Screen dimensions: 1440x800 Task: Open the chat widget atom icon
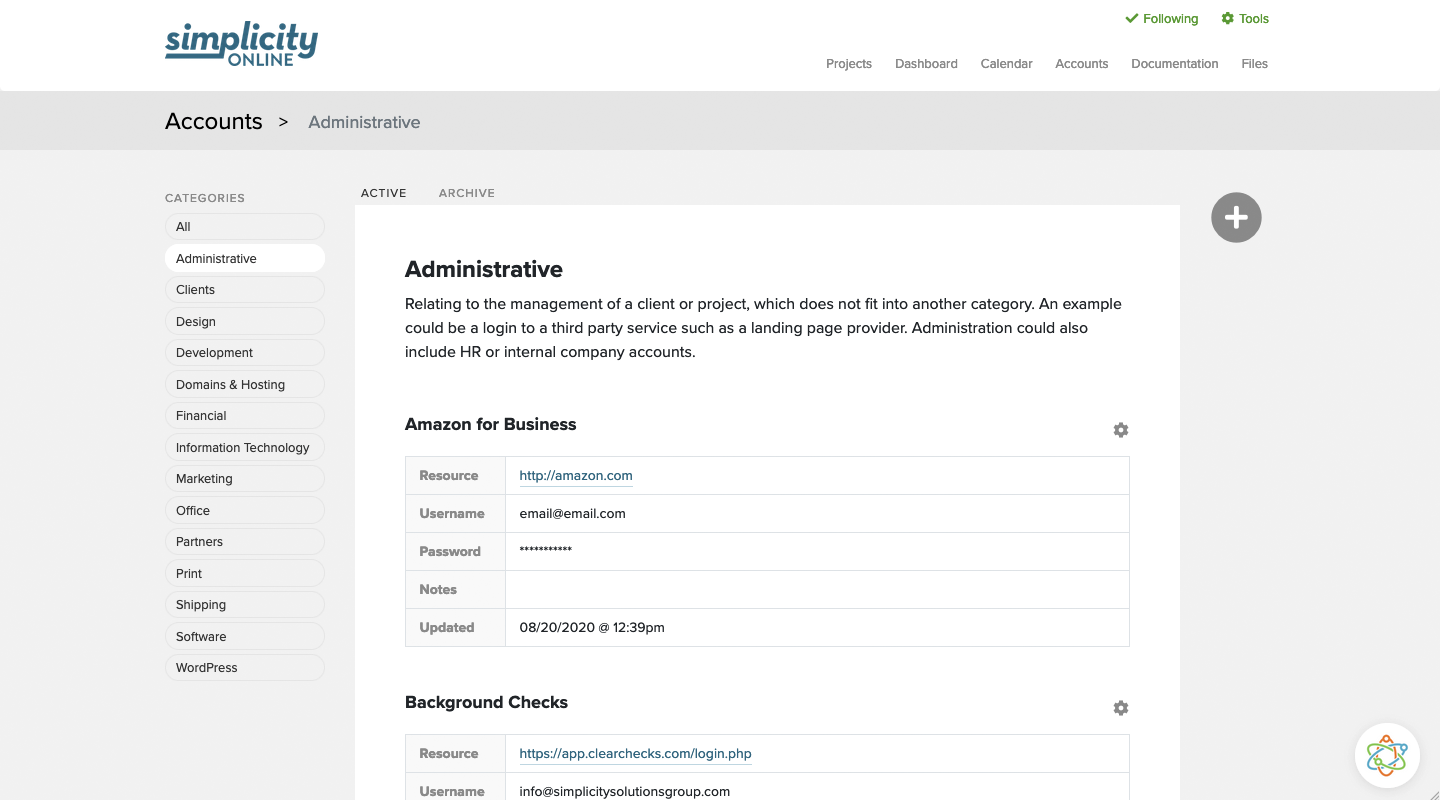pyautogui.click(x=1387, y=756)
